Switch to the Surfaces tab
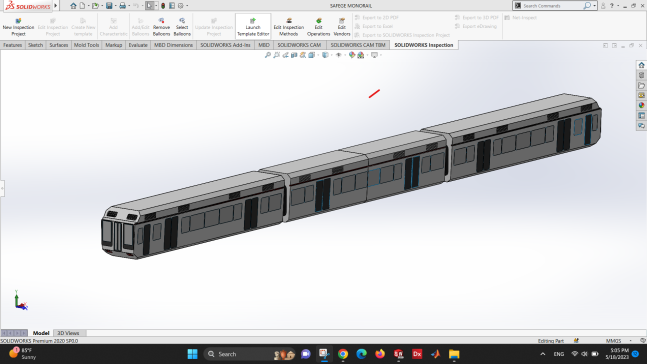The image size is (647, 364). (x=59, y=45)
